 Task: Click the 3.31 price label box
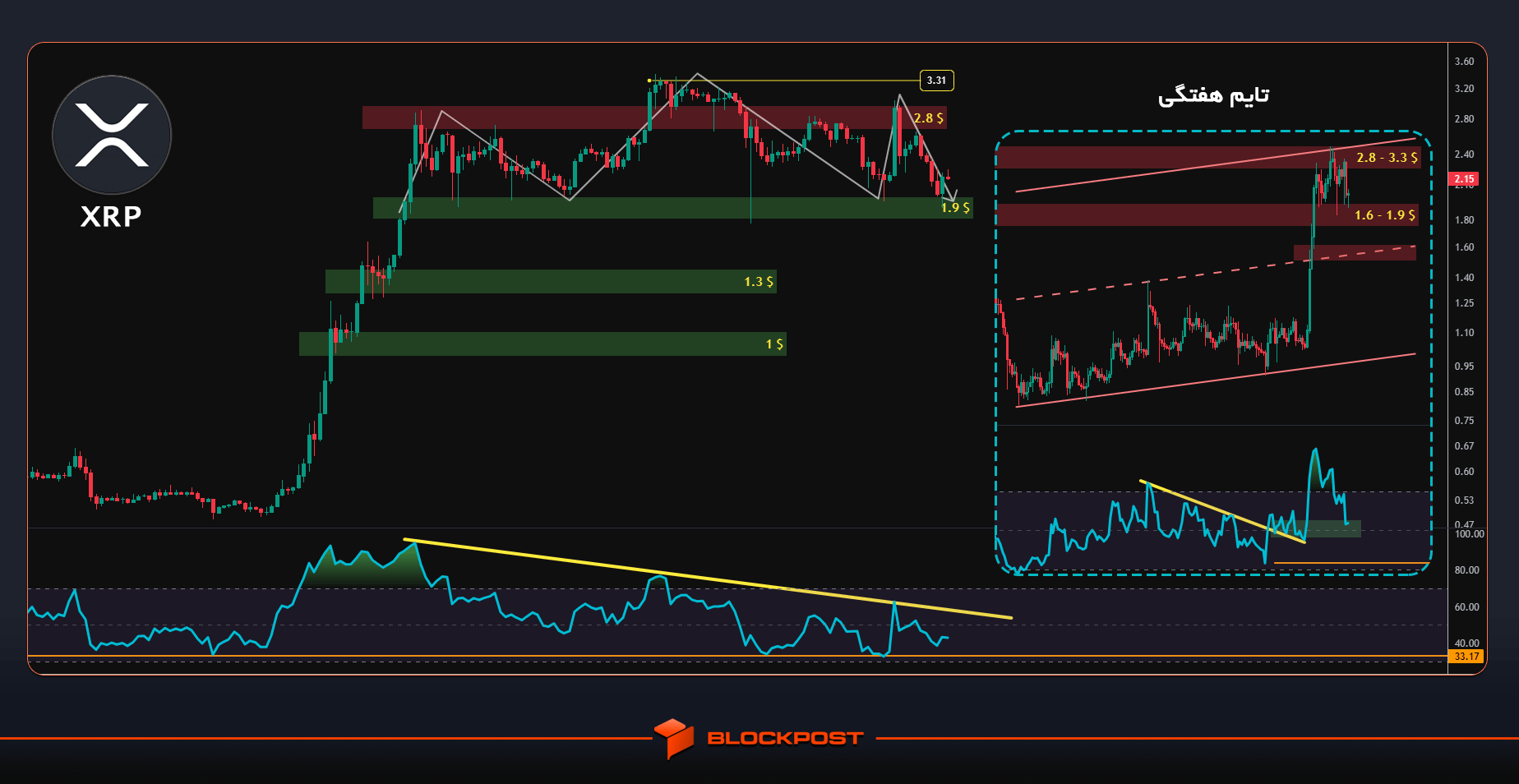936,81
